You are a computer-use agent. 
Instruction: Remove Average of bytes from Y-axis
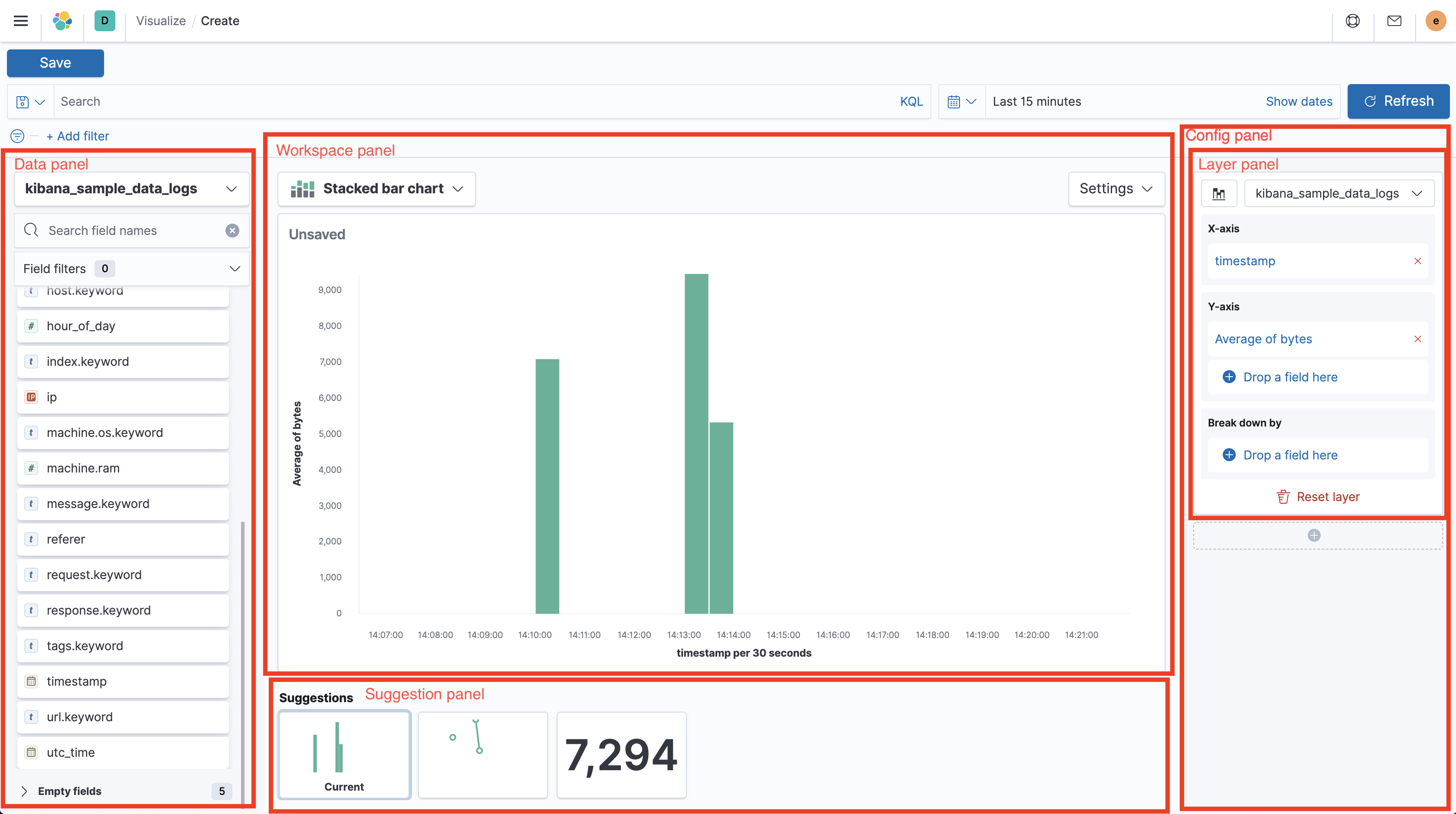[1417, 339]
